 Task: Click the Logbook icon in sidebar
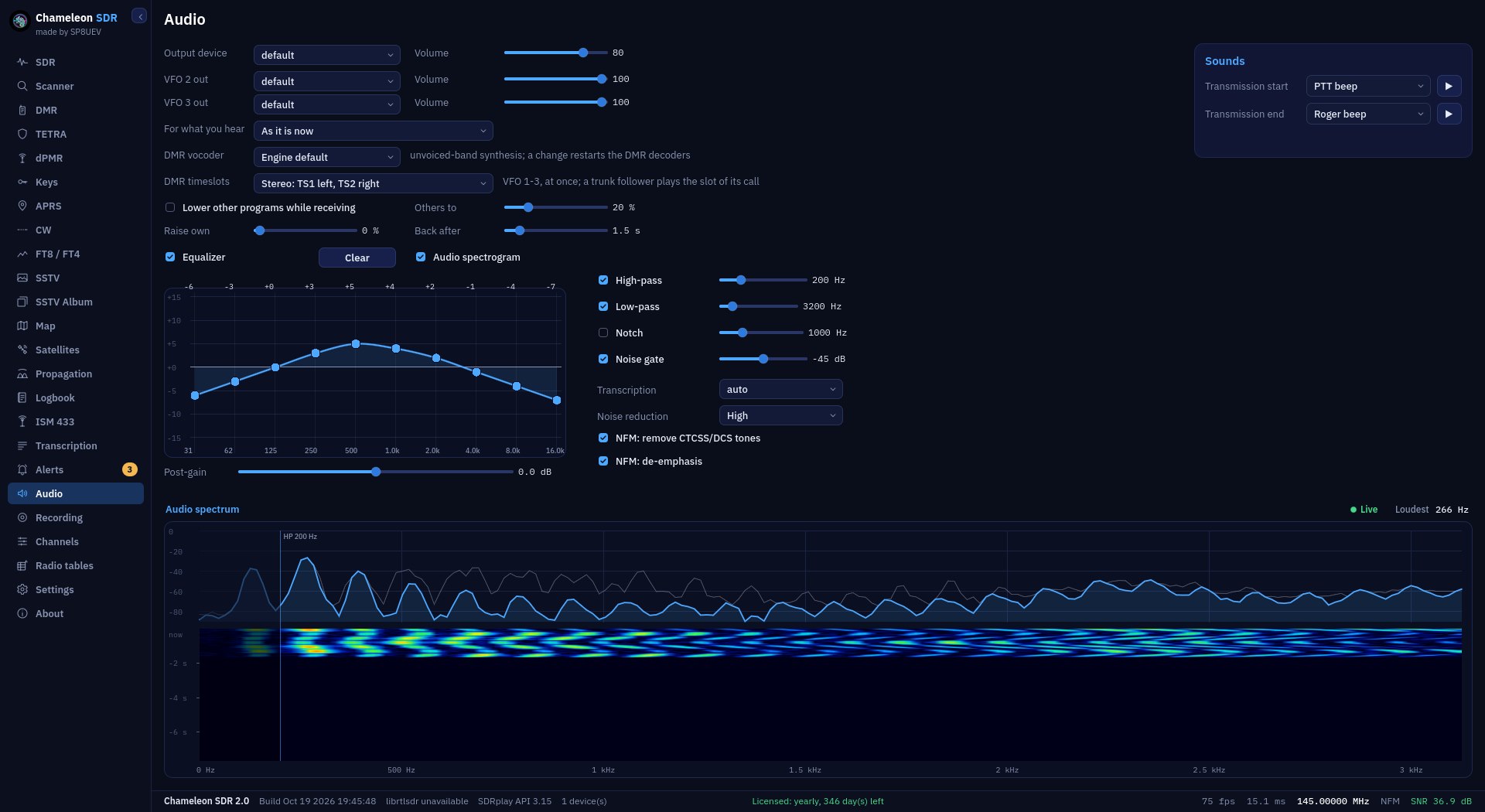22,397
